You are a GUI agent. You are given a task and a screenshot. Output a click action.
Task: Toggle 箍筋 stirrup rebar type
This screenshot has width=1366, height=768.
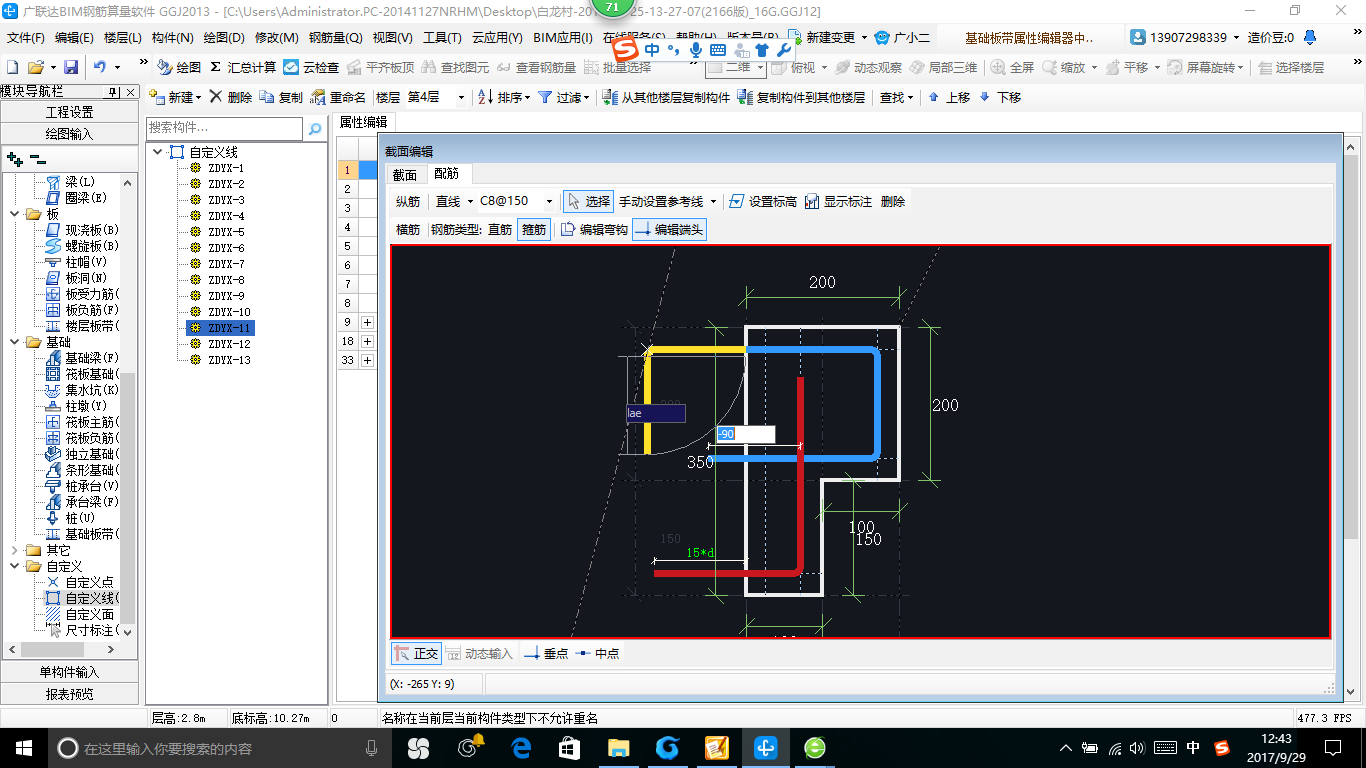534,229
